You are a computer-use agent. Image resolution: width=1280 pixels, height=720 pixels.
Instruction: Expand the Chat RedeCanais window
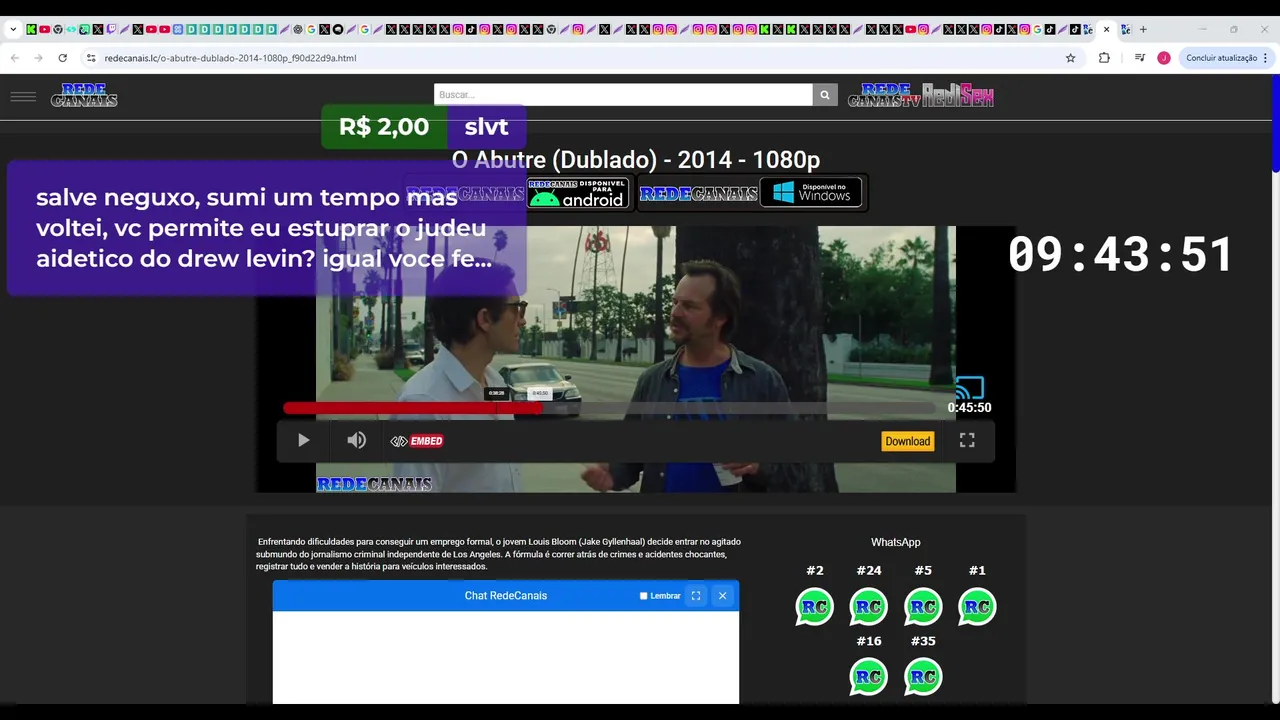pos(696,596)
